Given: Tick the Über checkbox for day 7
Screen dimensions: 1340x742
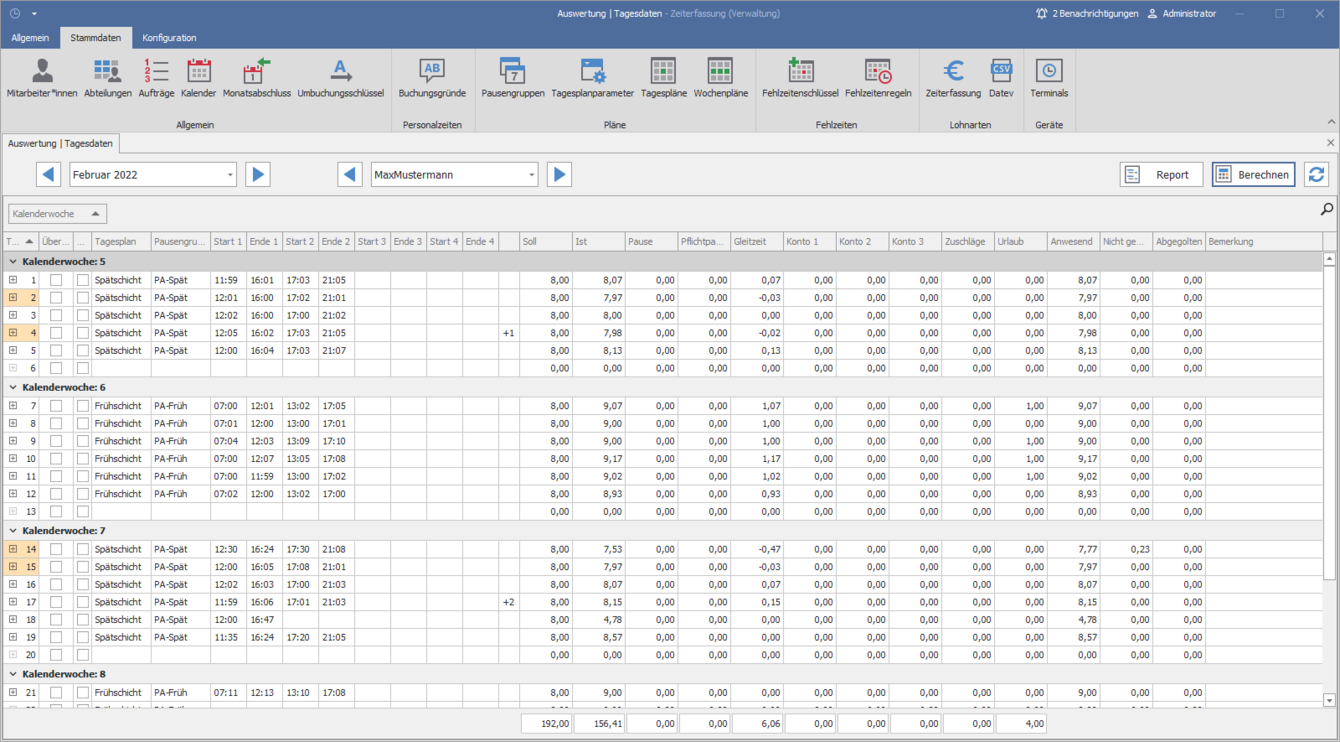Looking at the screenshot, I should pos(56,406).
